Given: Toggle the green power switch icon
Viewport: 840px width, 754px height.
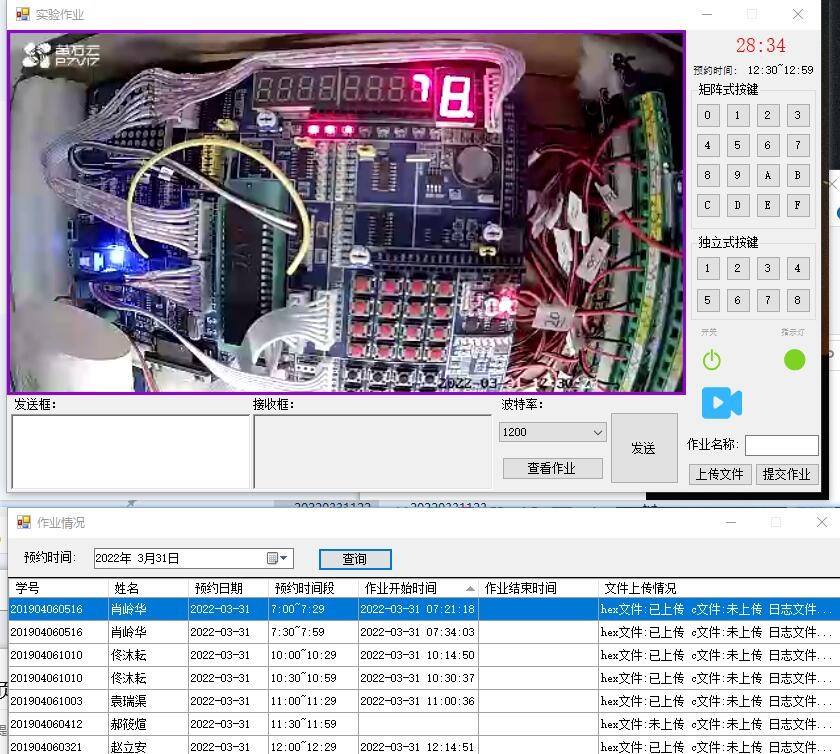Looking at the screenshot, I should click(711, 360).
